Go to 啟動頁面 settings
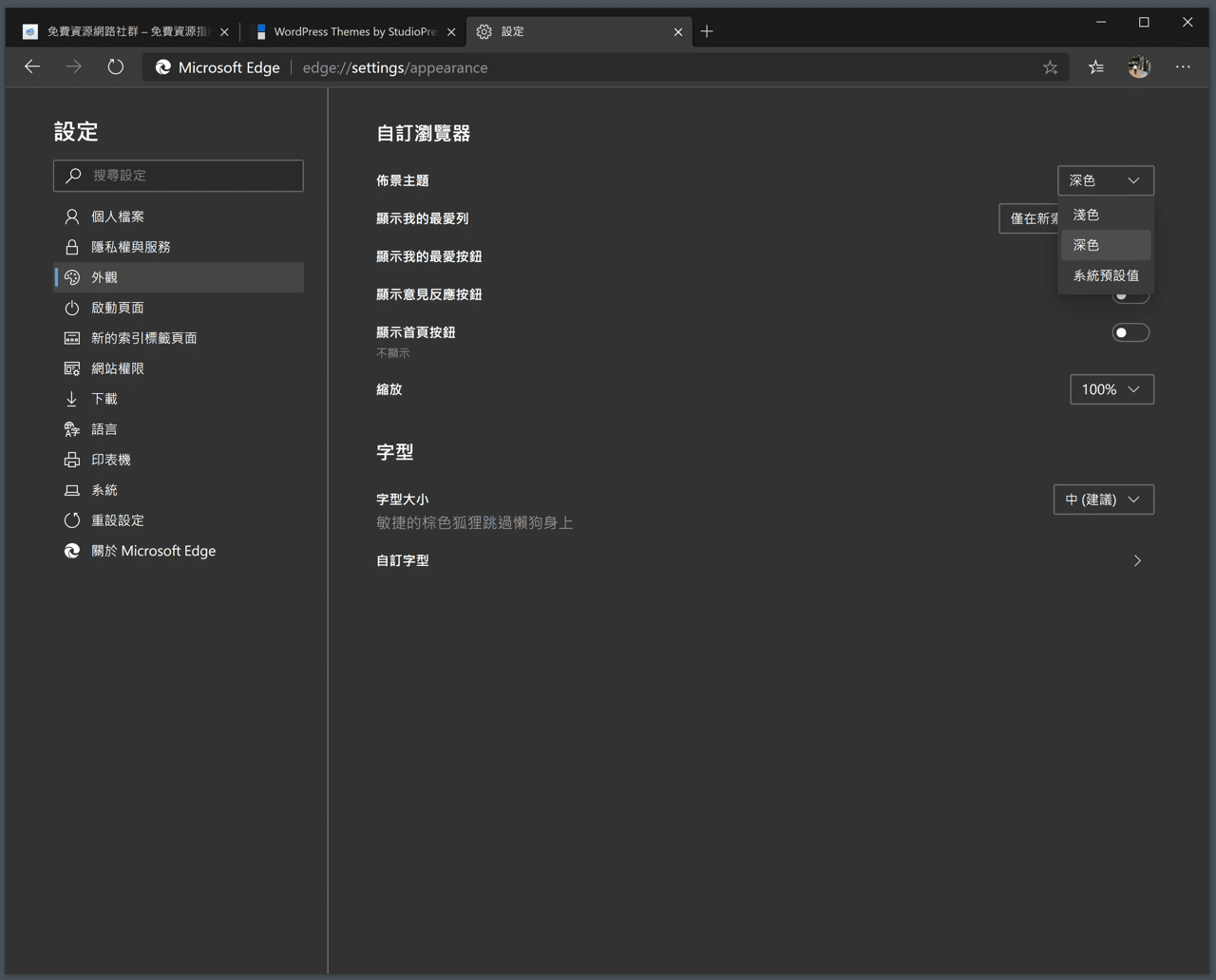 point(117,308)
